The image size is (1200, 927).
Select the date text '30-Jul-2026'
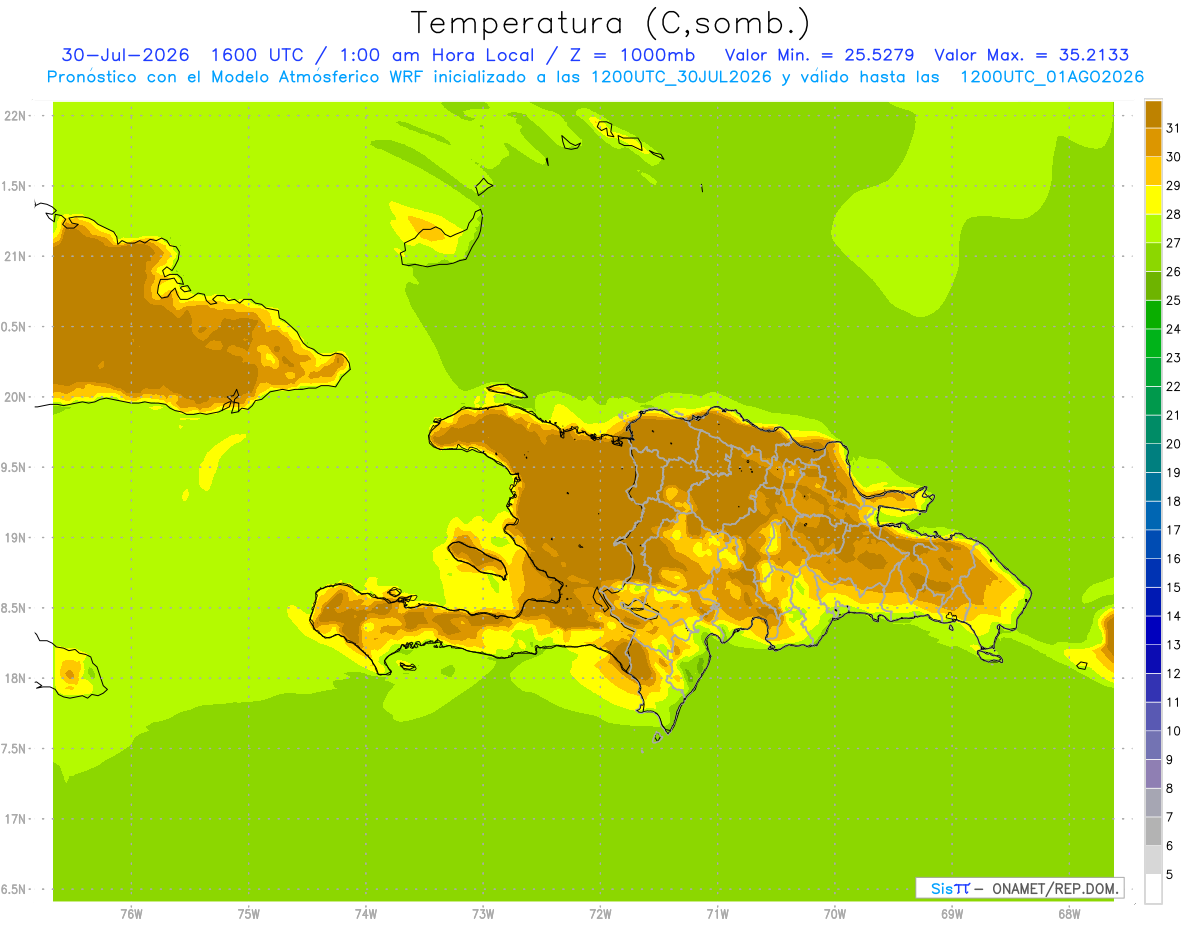coord(126,54)
